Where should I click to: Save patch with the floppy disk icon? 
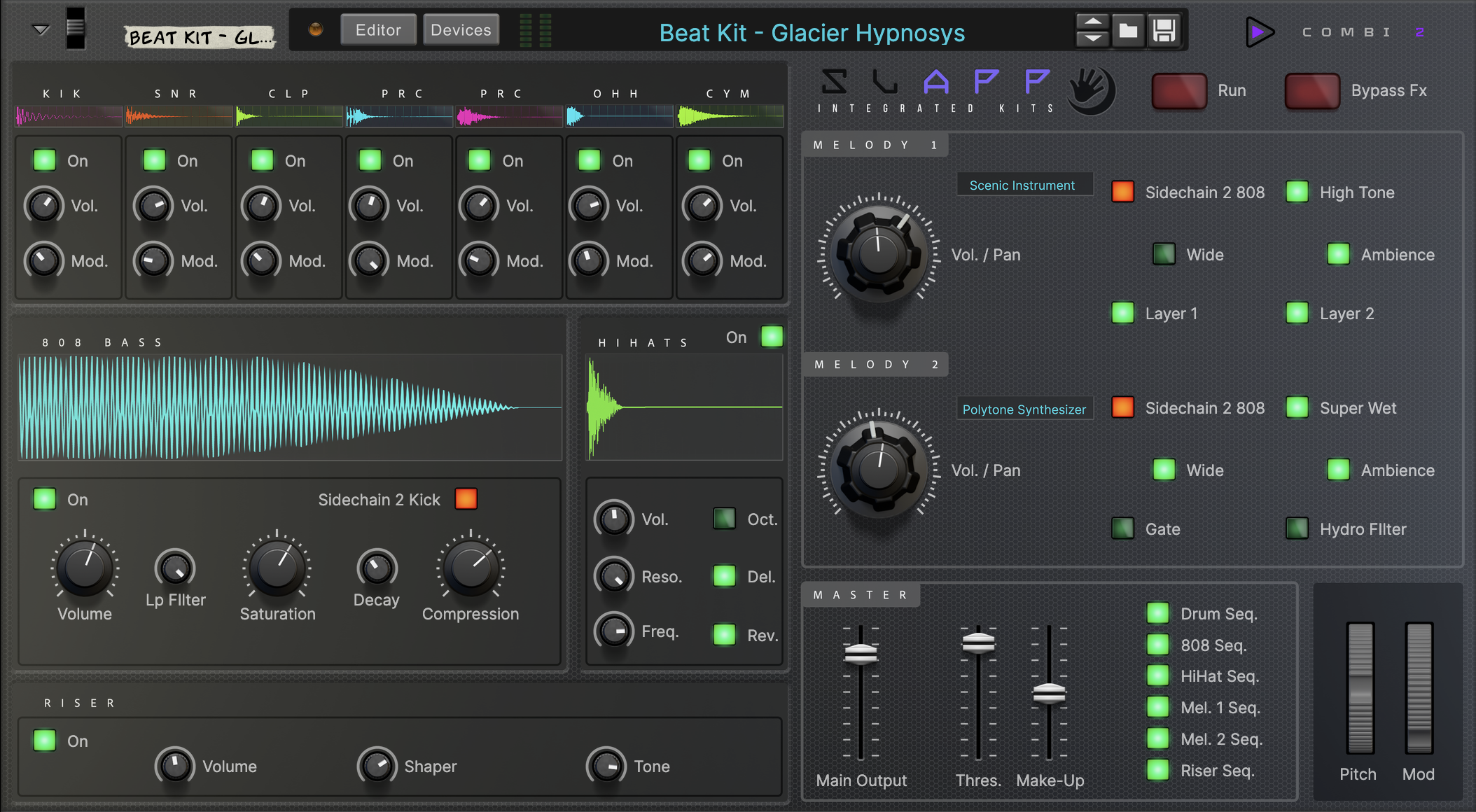coord(1164,31)
